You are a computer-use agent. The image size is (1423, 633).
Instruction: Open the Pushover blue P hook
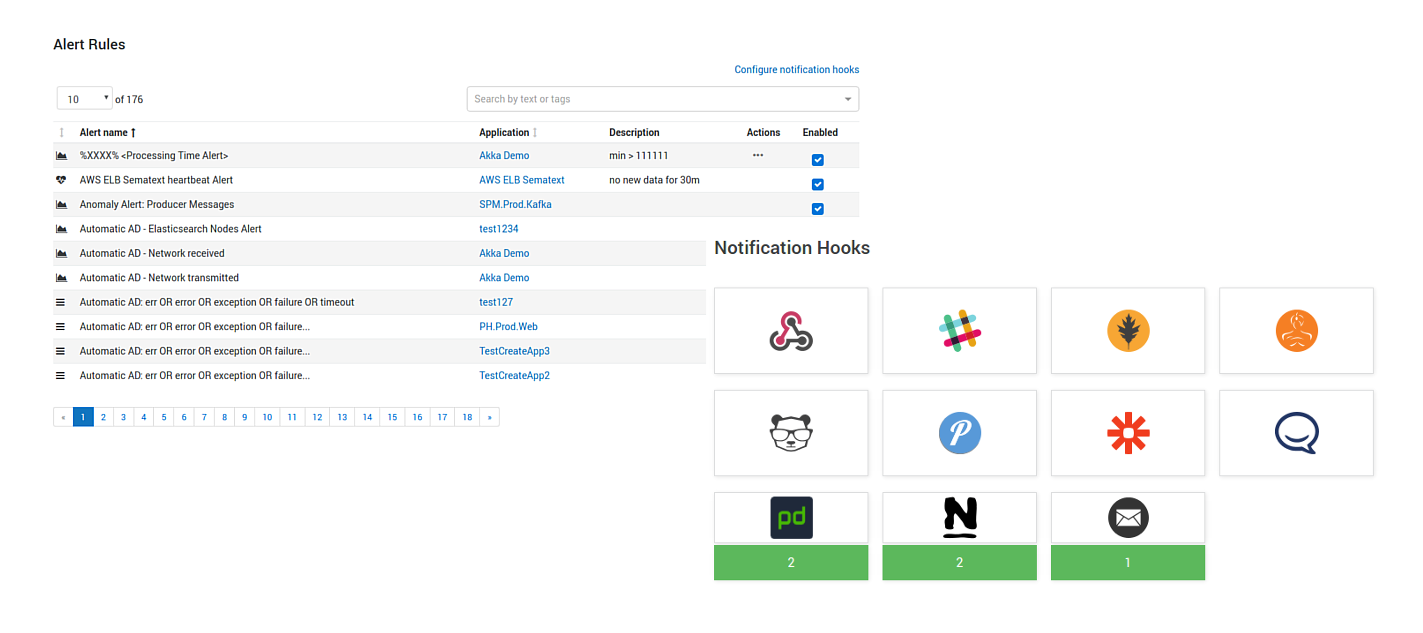pyautogui.click(x=959, y=433)
